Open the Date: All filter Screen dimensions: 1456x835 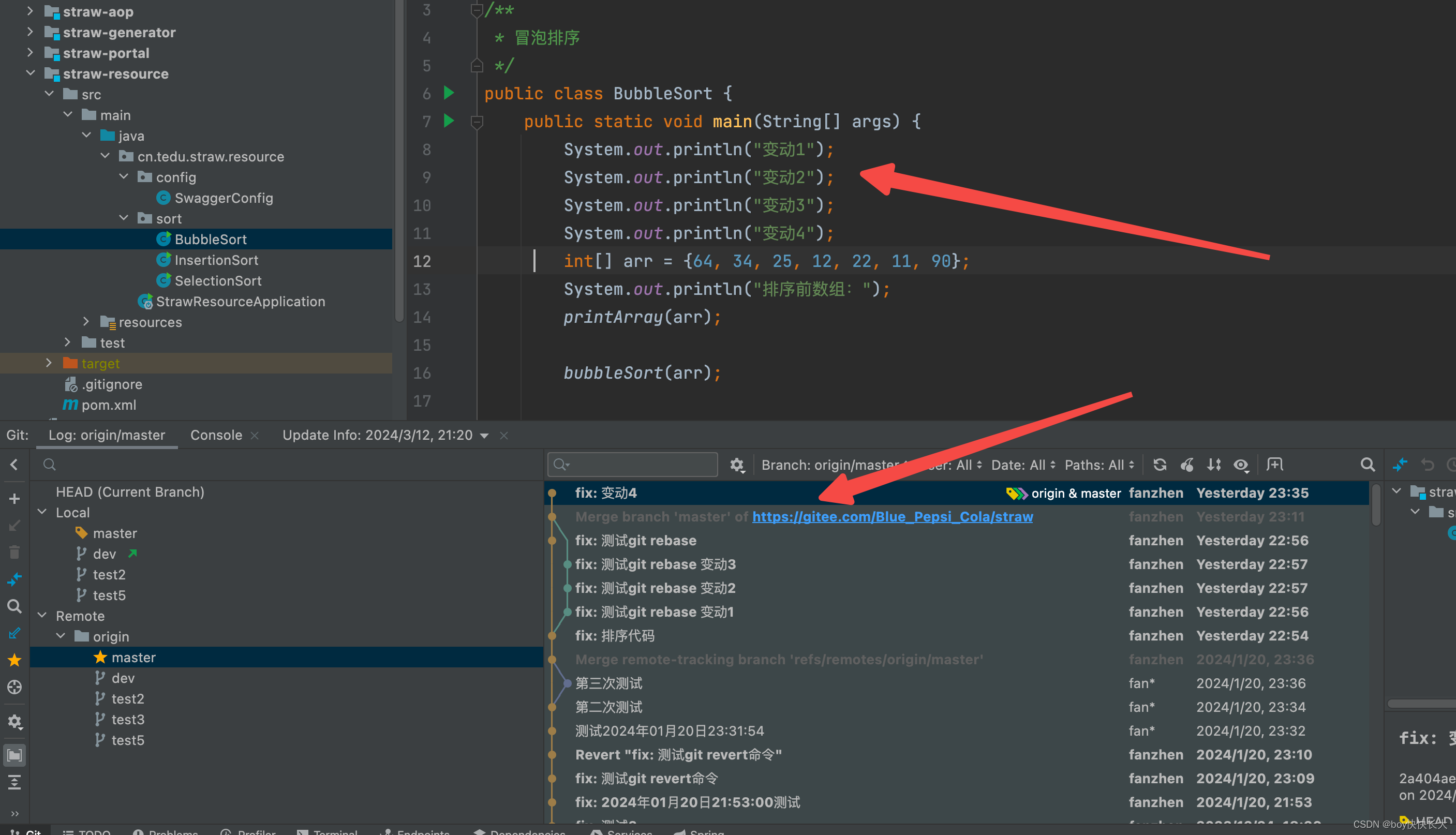pos(1022,465)
